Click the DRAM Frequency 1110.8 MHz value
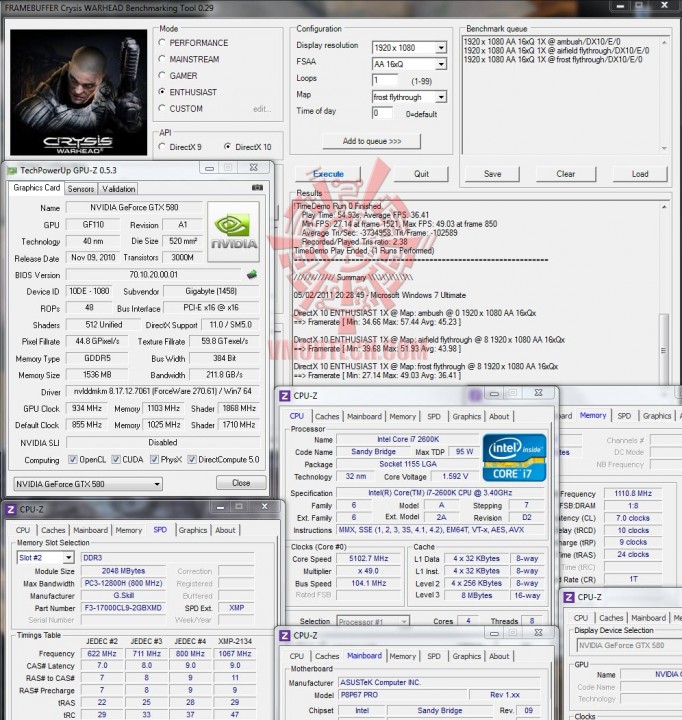The image size is (682, 720). 633,493
